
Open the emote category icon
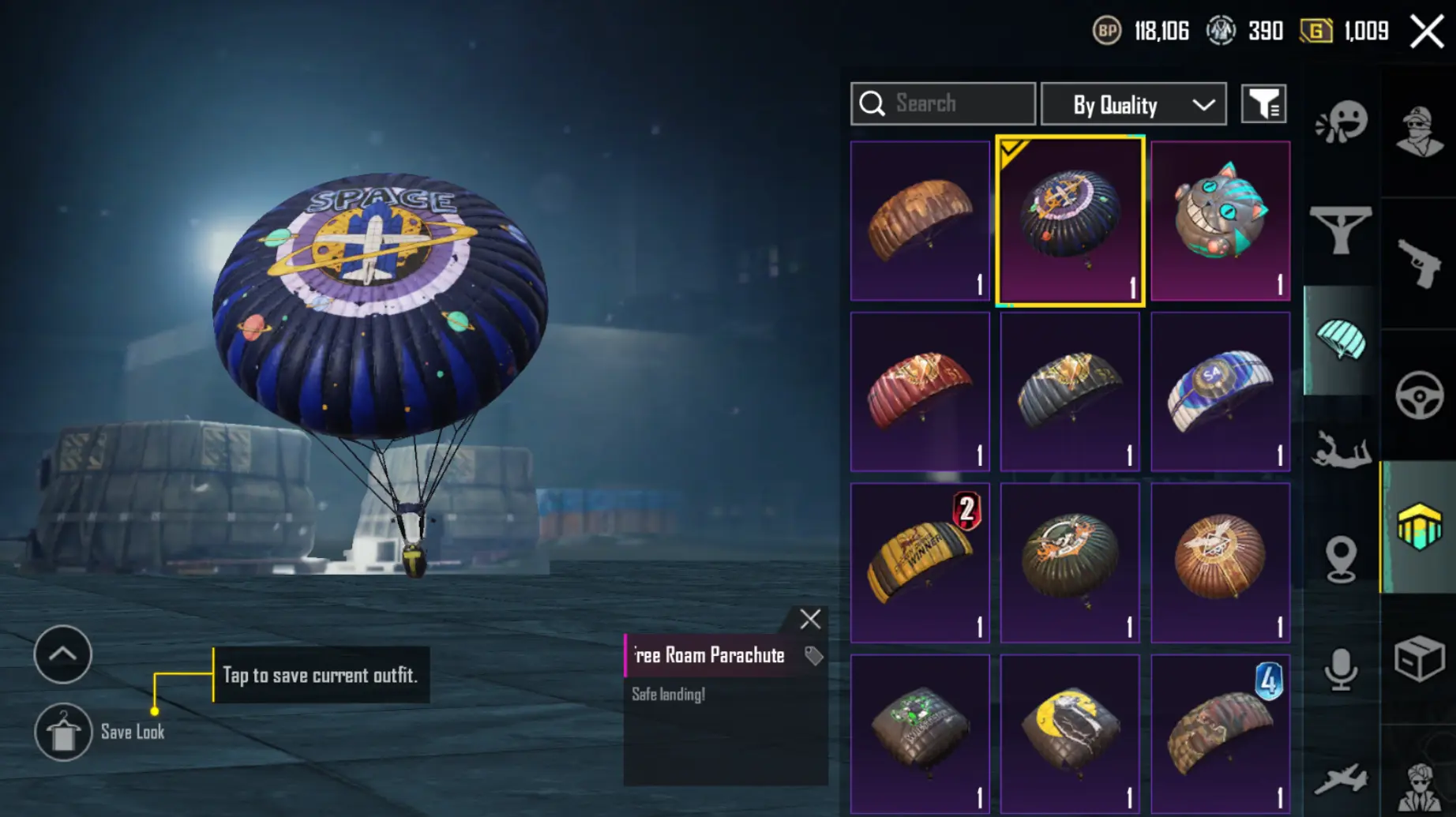tap(1341, 122)
